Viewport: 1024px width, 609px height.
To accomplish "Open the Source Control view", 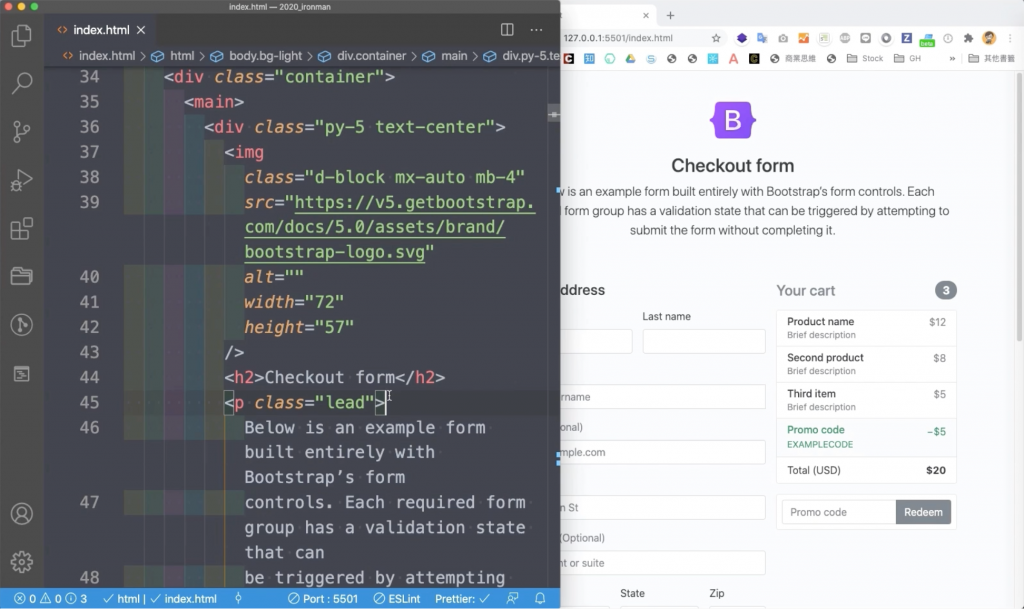I will pos(22,131).
